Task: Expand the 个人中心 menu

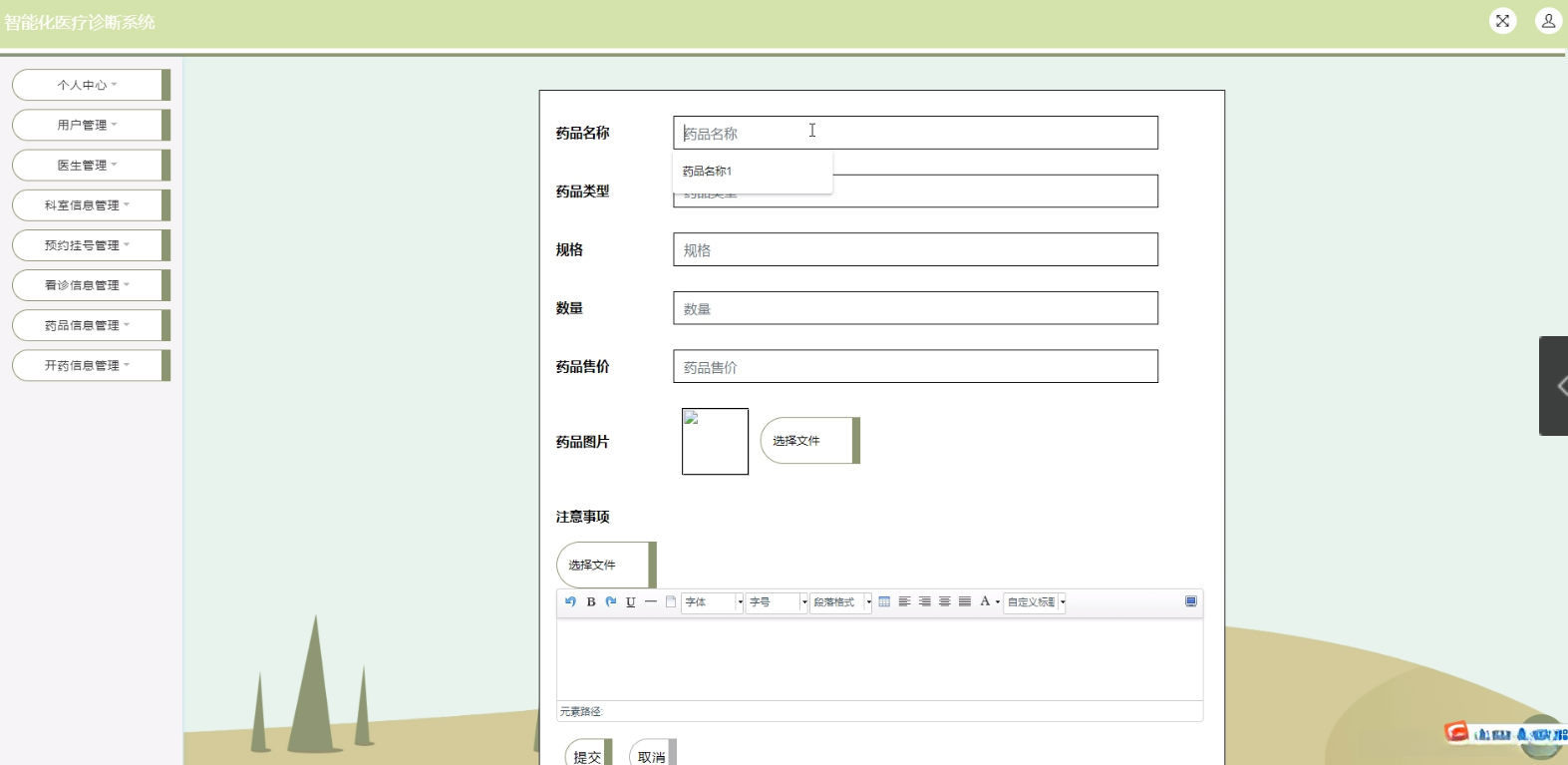Action: [x=91, y=85]
